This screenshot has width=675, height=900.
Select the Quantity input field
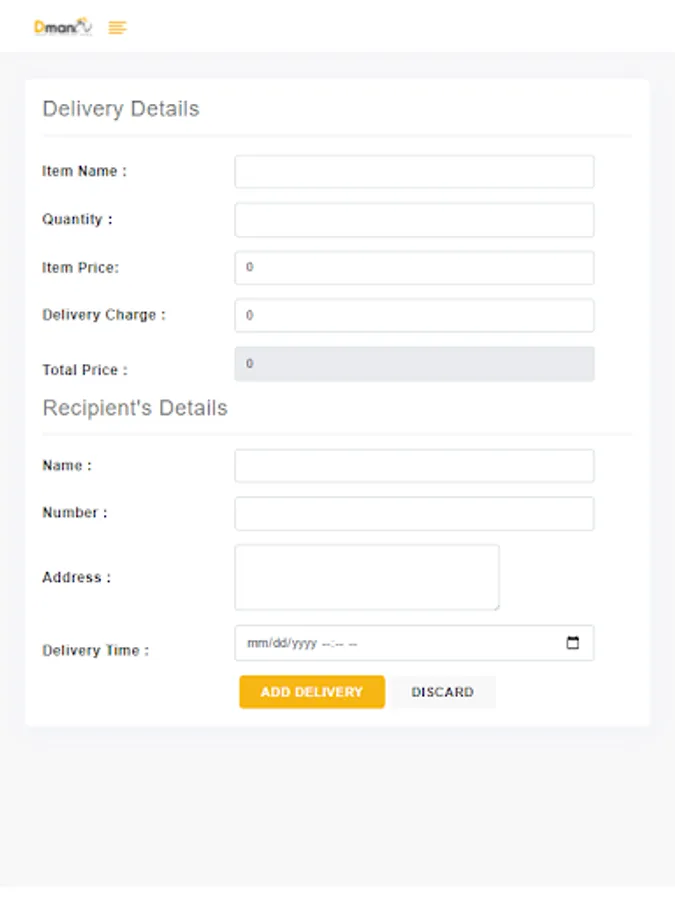point(414,220)
